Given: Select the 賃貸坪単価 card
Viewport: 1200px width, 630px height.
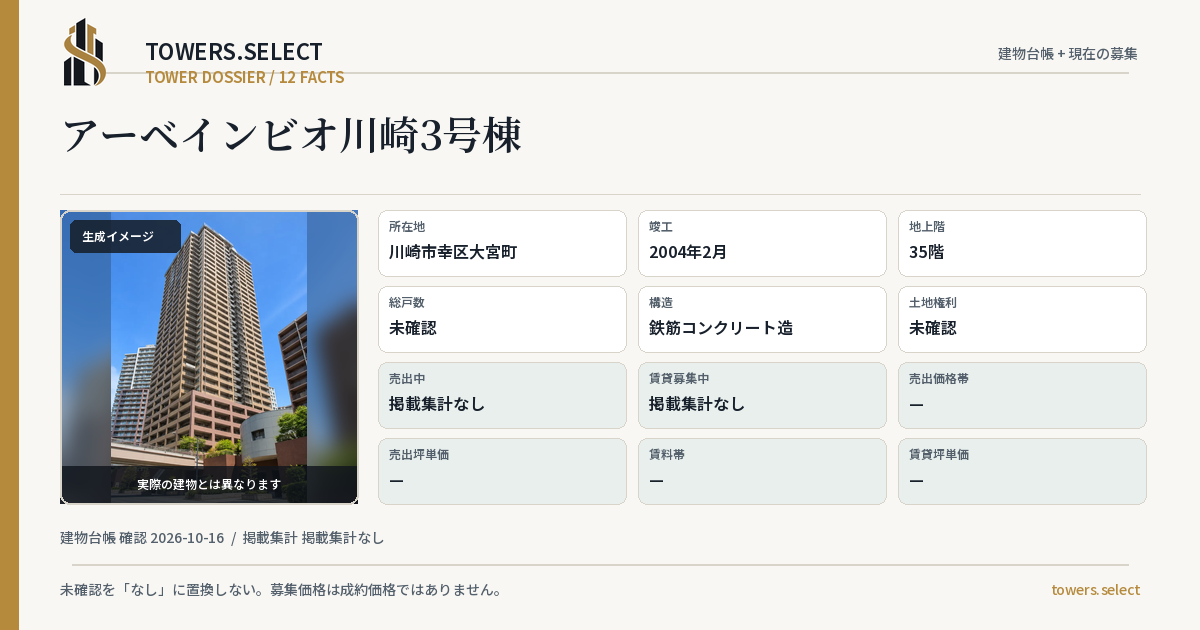Looking at the screenshot, I should [1022, 471].
